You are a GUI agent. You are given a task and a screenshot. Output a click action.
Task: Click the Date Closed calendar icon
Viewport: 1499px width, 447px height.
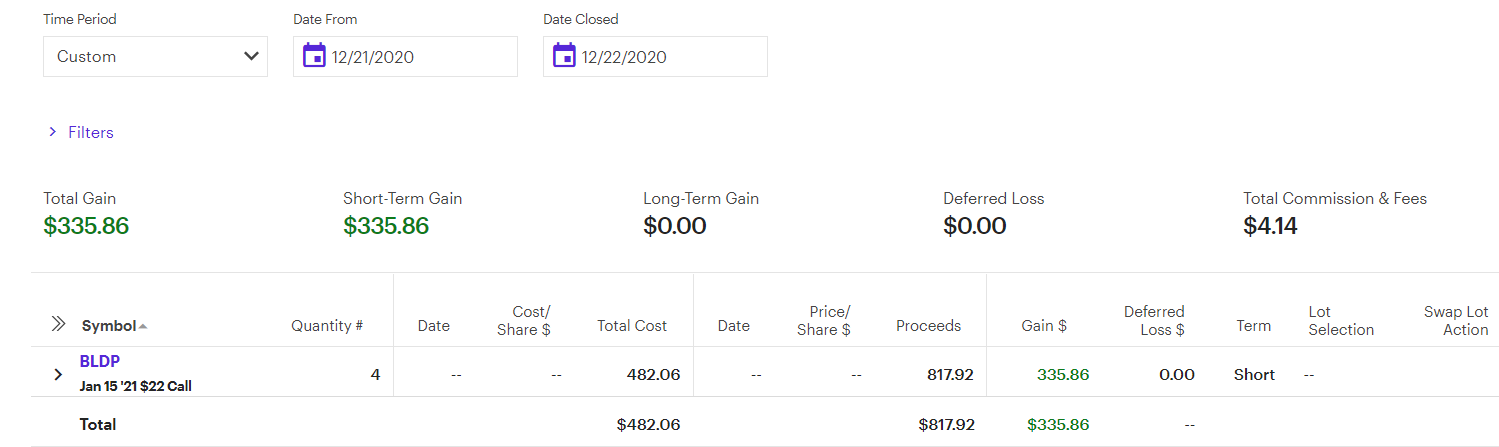tap(564, 56)
